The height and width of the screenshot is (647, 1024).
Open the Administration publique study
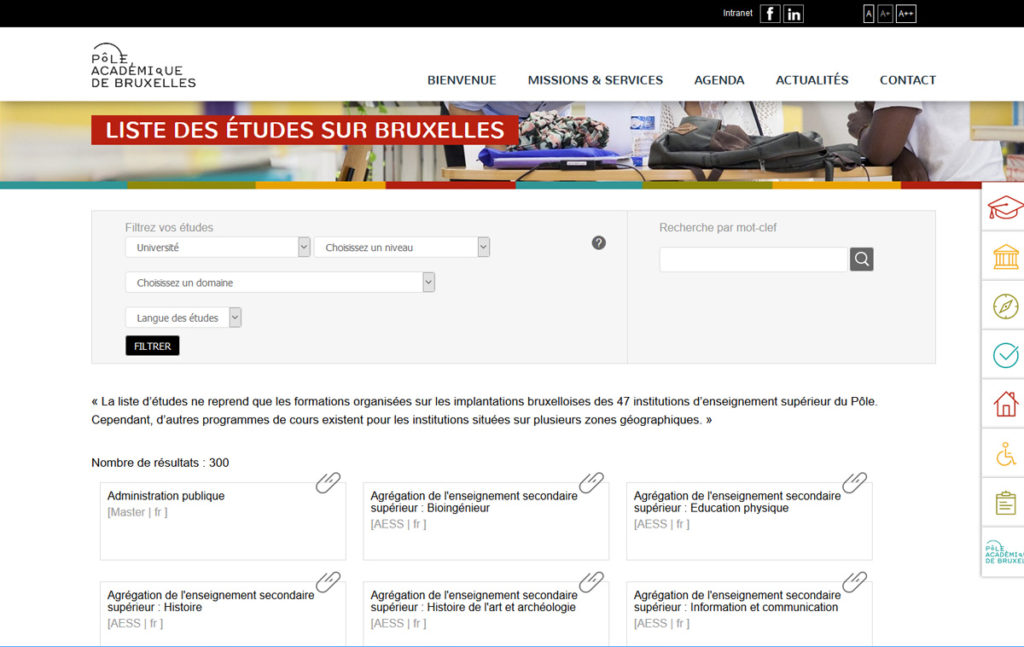(166, 496)
